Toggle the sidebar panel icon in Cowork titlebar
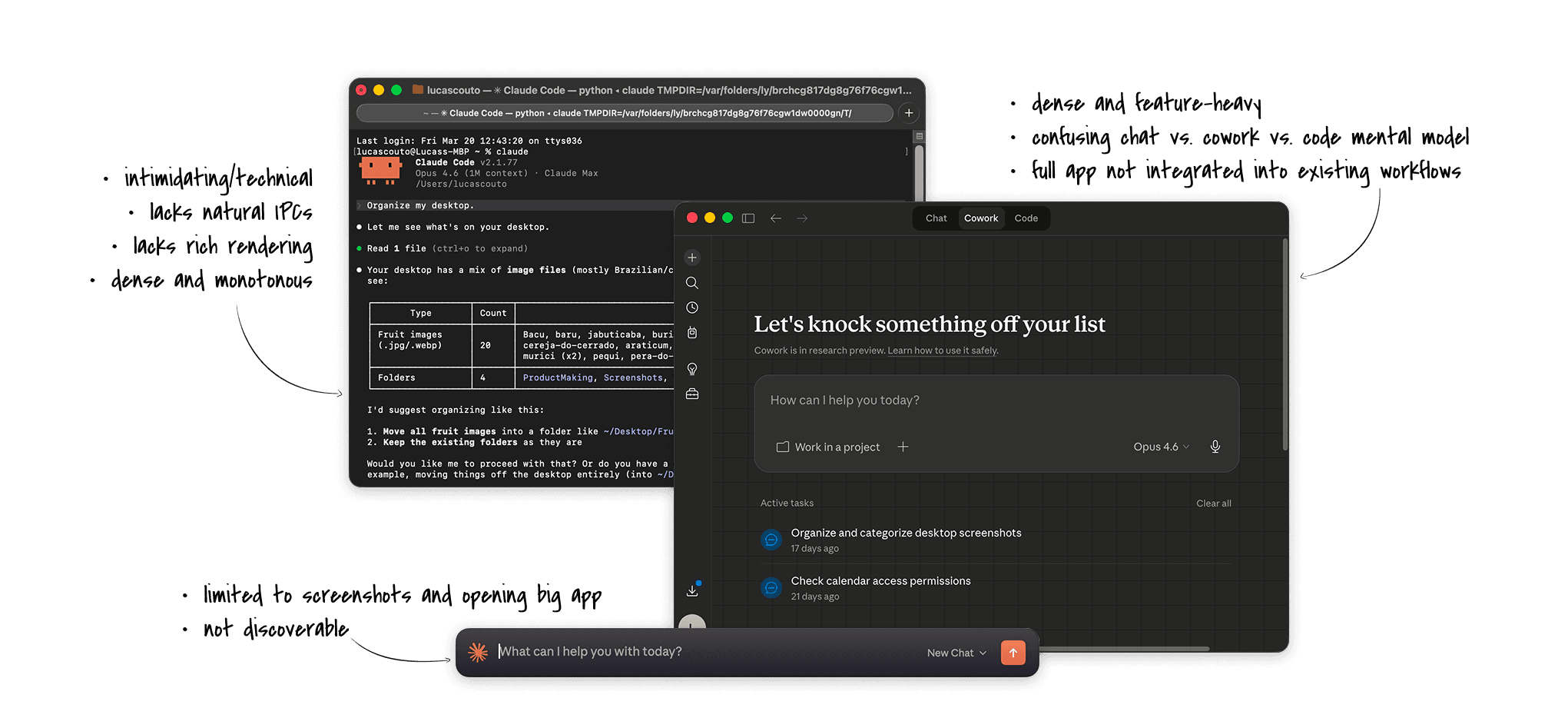The image size is (1568, 728). point(748,218)
